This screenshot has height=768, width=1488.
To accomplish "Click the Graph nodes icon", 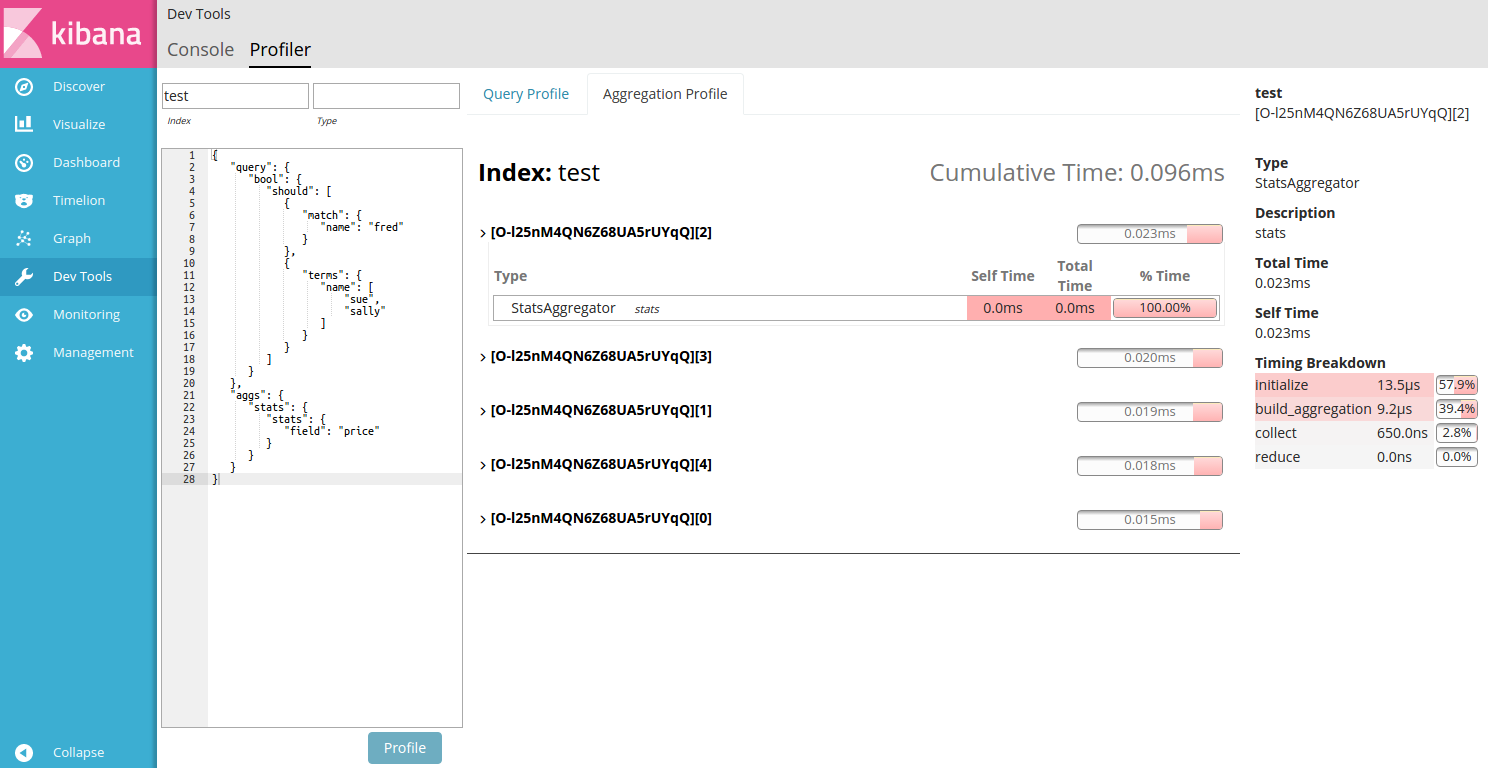I will coord(25,239).
